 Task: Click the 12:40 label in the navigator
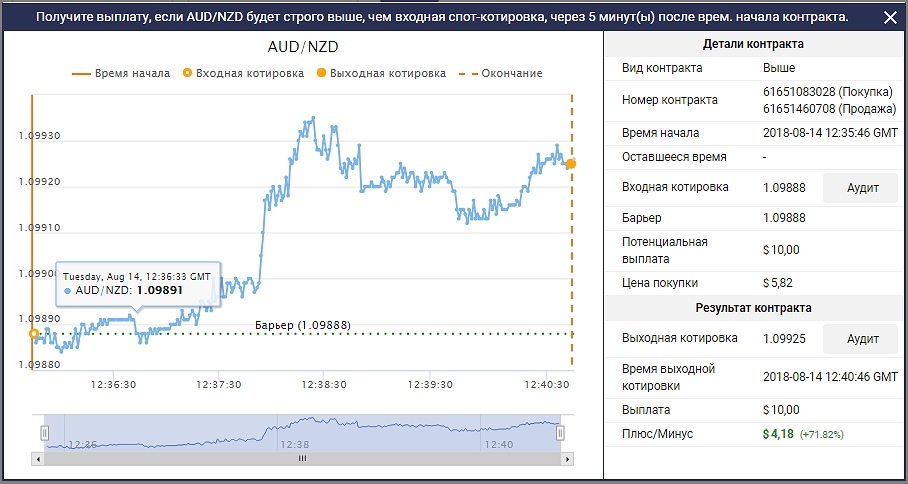499,445
